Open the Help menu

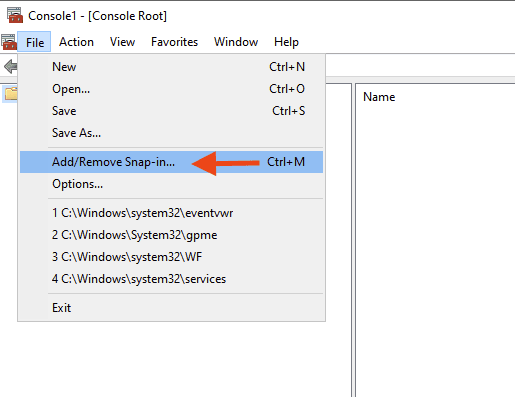[286, 42]
